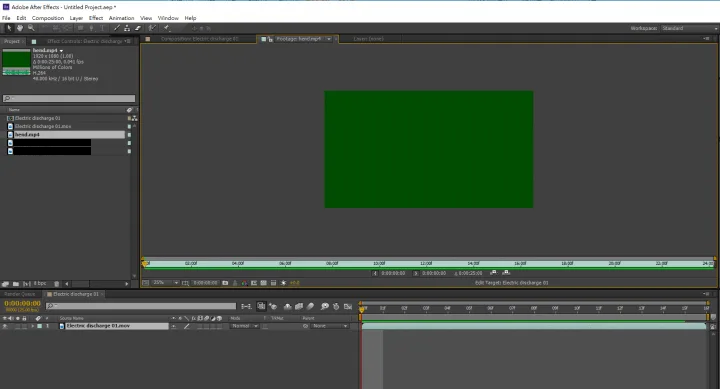Click the timeline current time 0;00;00;00 display
The height and width of the screenshot is (389, 720).
pos(22,303)
